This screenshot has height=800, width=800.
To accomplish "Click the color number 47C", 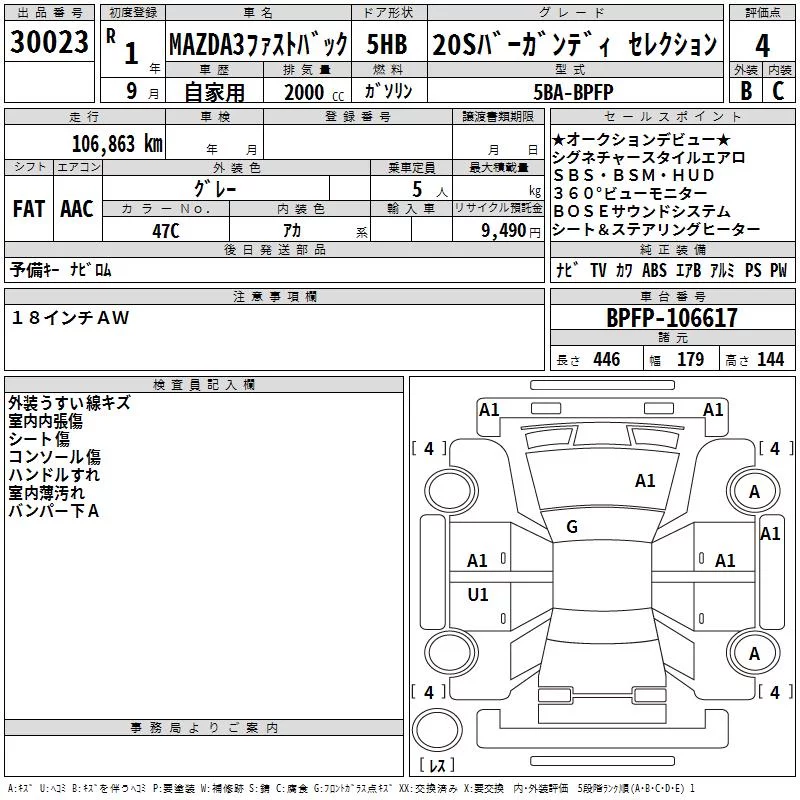I will click(x=166, y=231).
